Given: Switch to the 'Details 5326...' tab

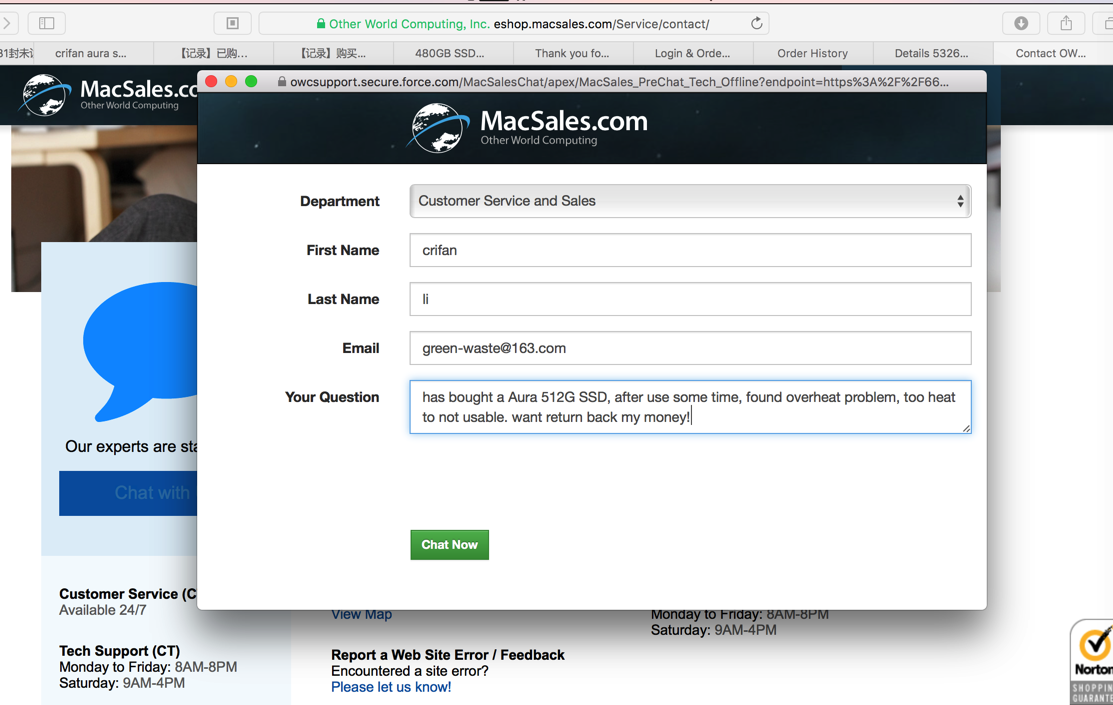Looking at the screenshot, I should pos(931,53).
